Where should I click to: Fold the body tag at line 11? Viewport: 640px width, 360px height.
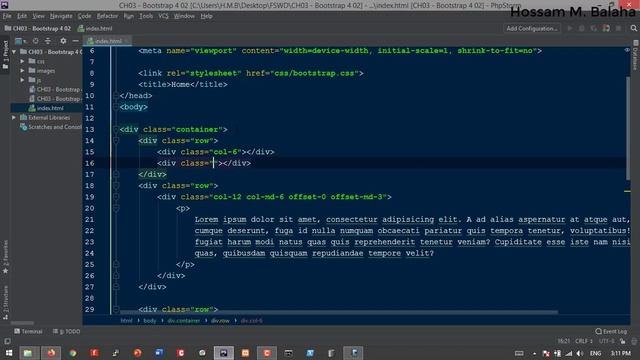[x=116, y=107]
